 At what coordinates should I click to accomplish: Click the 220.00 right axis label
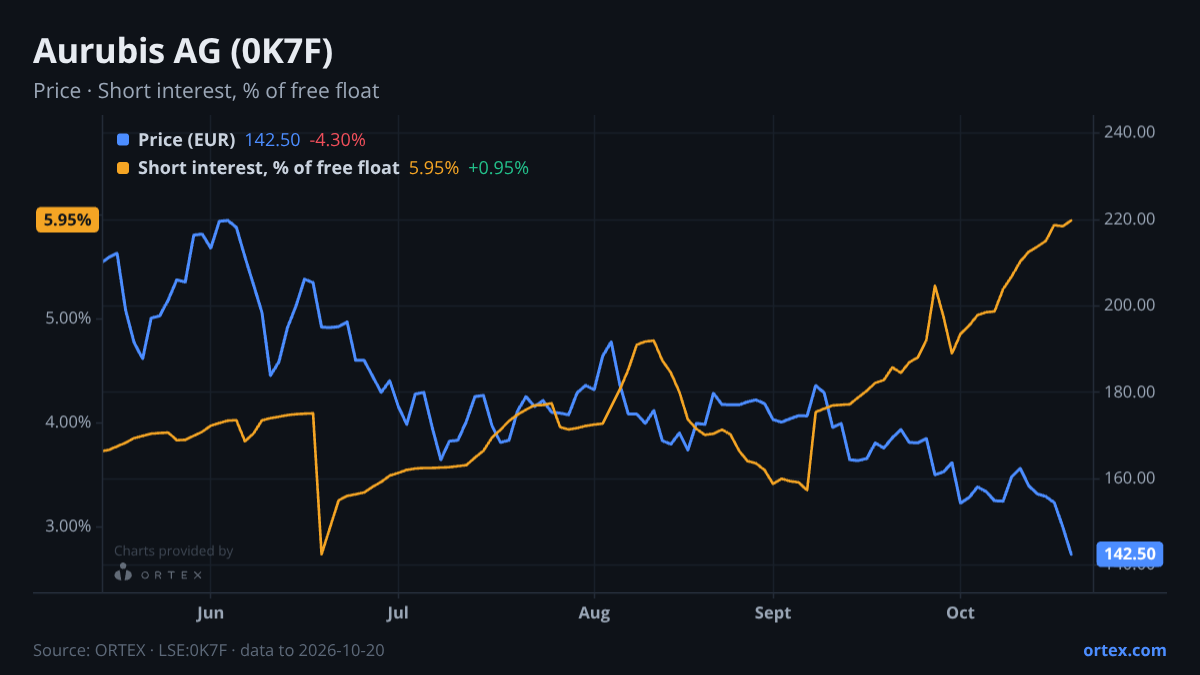click(x=1131, y=219)
